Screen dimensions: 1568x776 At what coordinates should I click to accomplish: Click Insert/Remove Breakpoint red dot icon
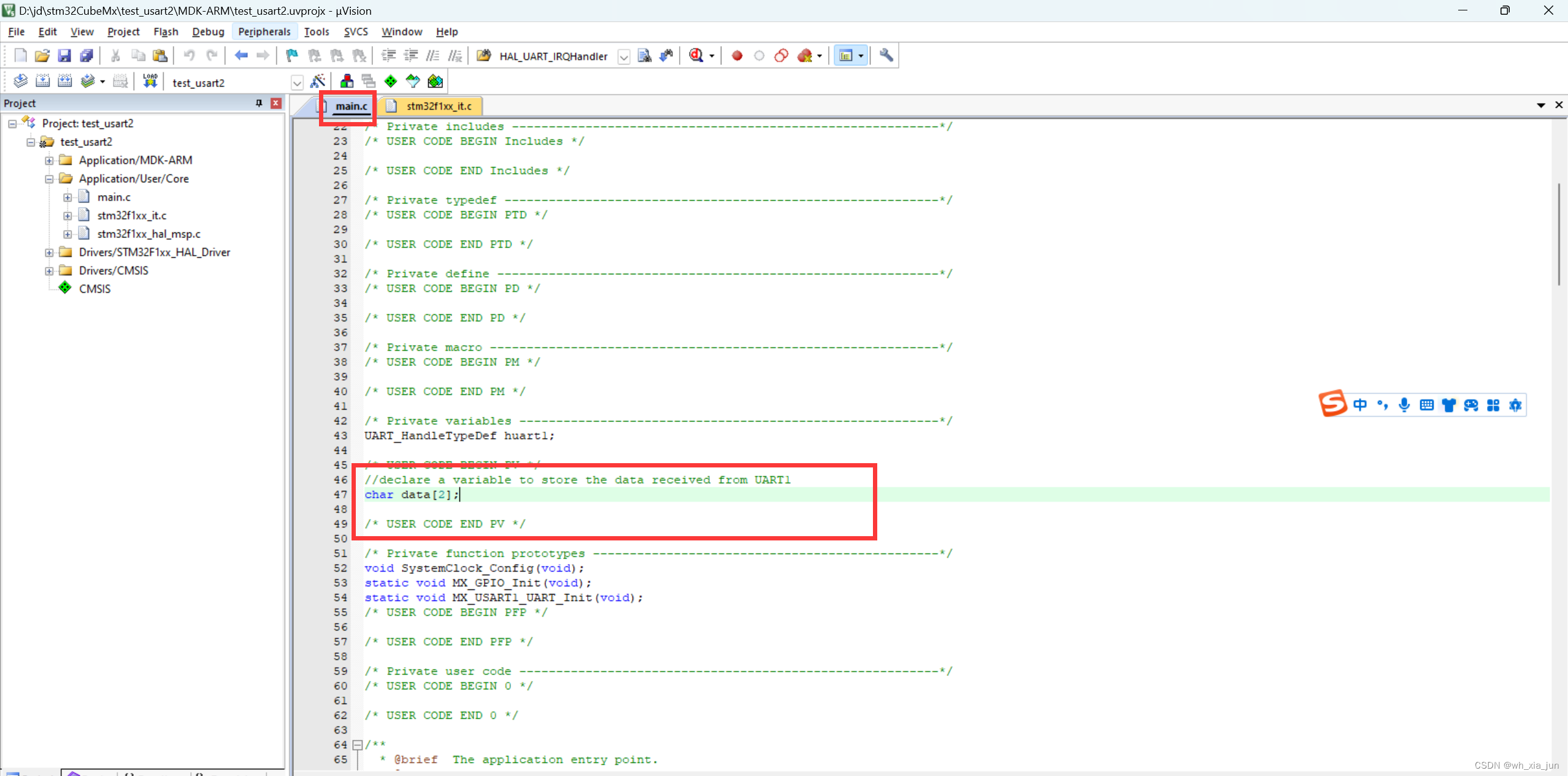click(737, 56)
